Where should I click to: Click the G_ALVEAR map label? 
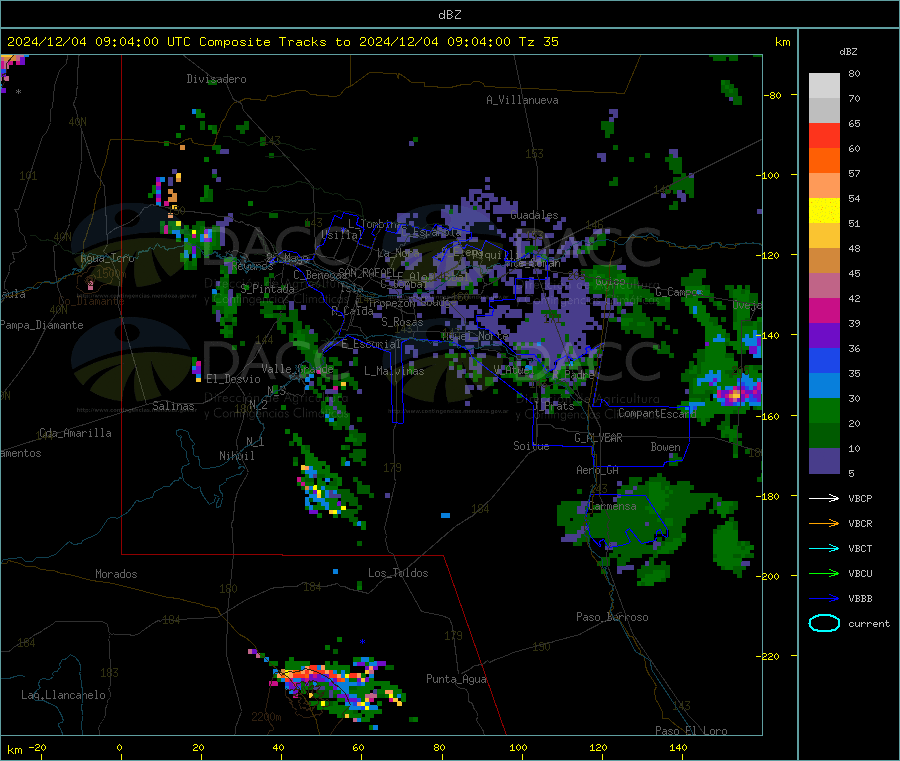pyautogui.click(x=598, y=438)
